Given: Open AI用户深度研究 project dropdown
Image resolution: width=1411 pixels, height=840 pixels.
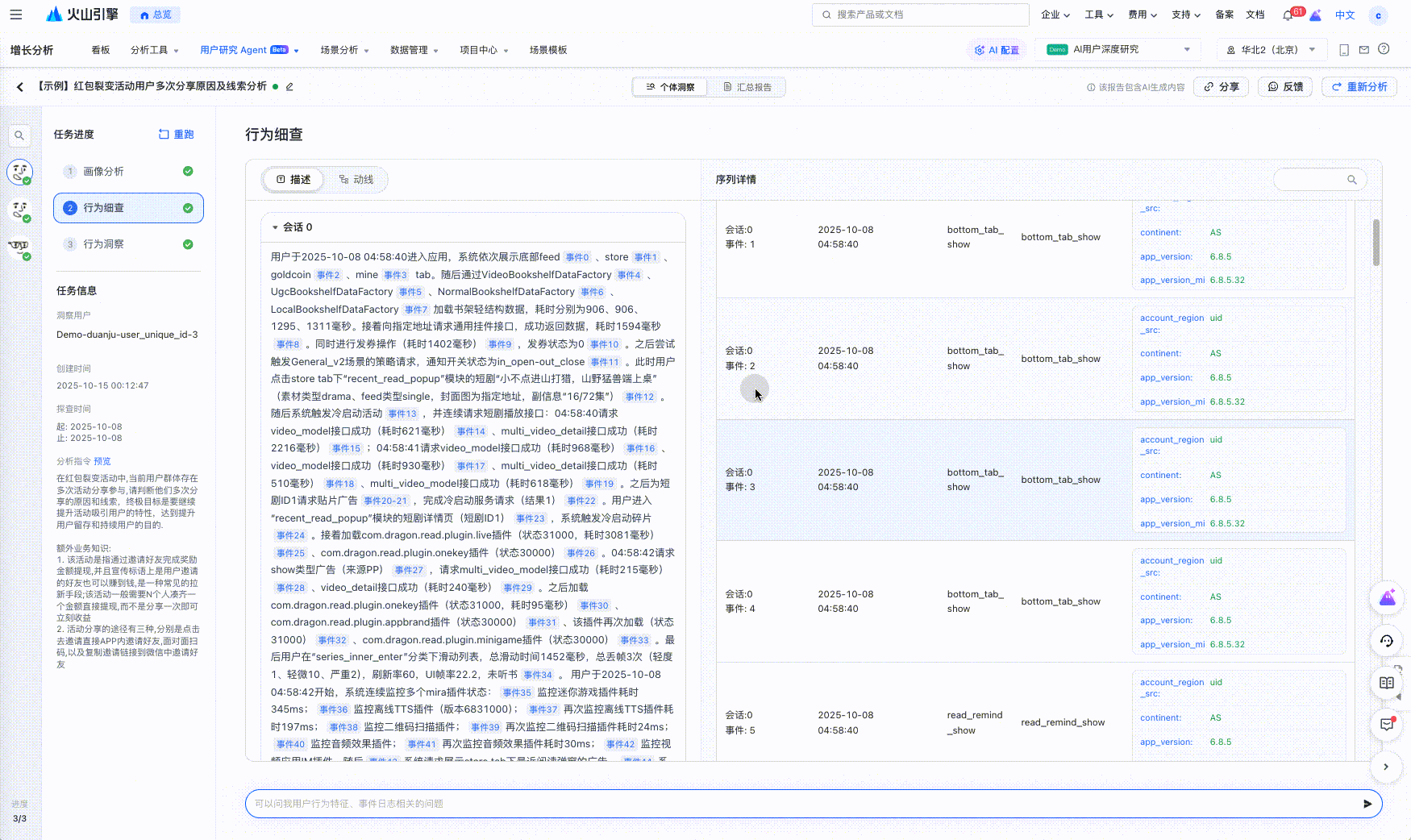Looking at the screenshot, I should 1118,50.
